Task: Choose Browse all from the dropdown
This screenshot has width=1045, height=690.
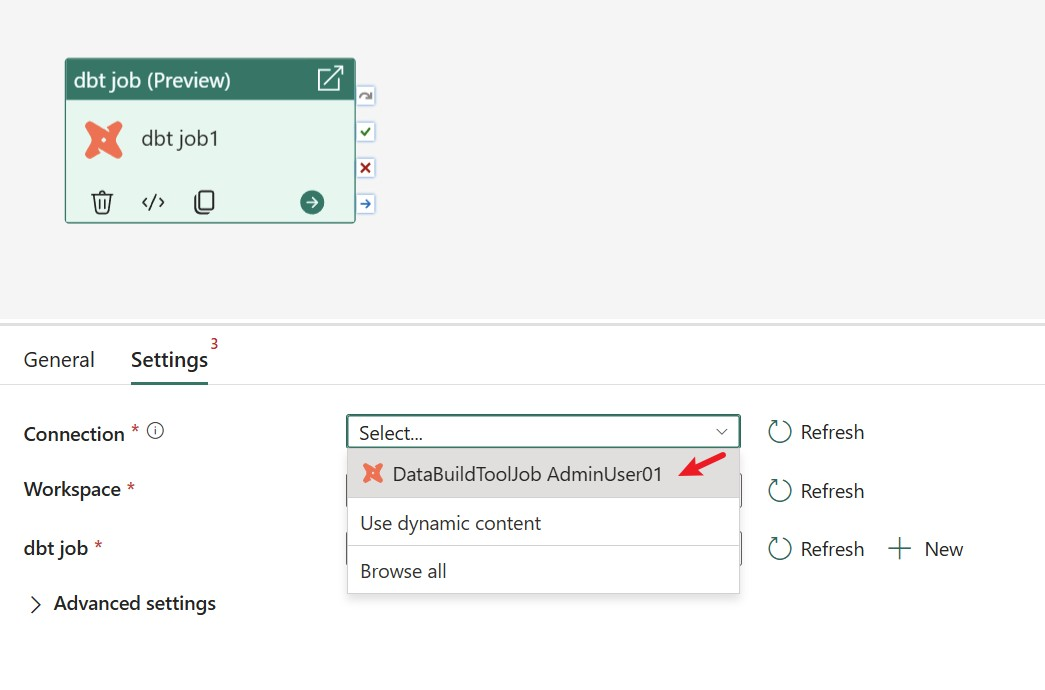Action: point(403,571)
